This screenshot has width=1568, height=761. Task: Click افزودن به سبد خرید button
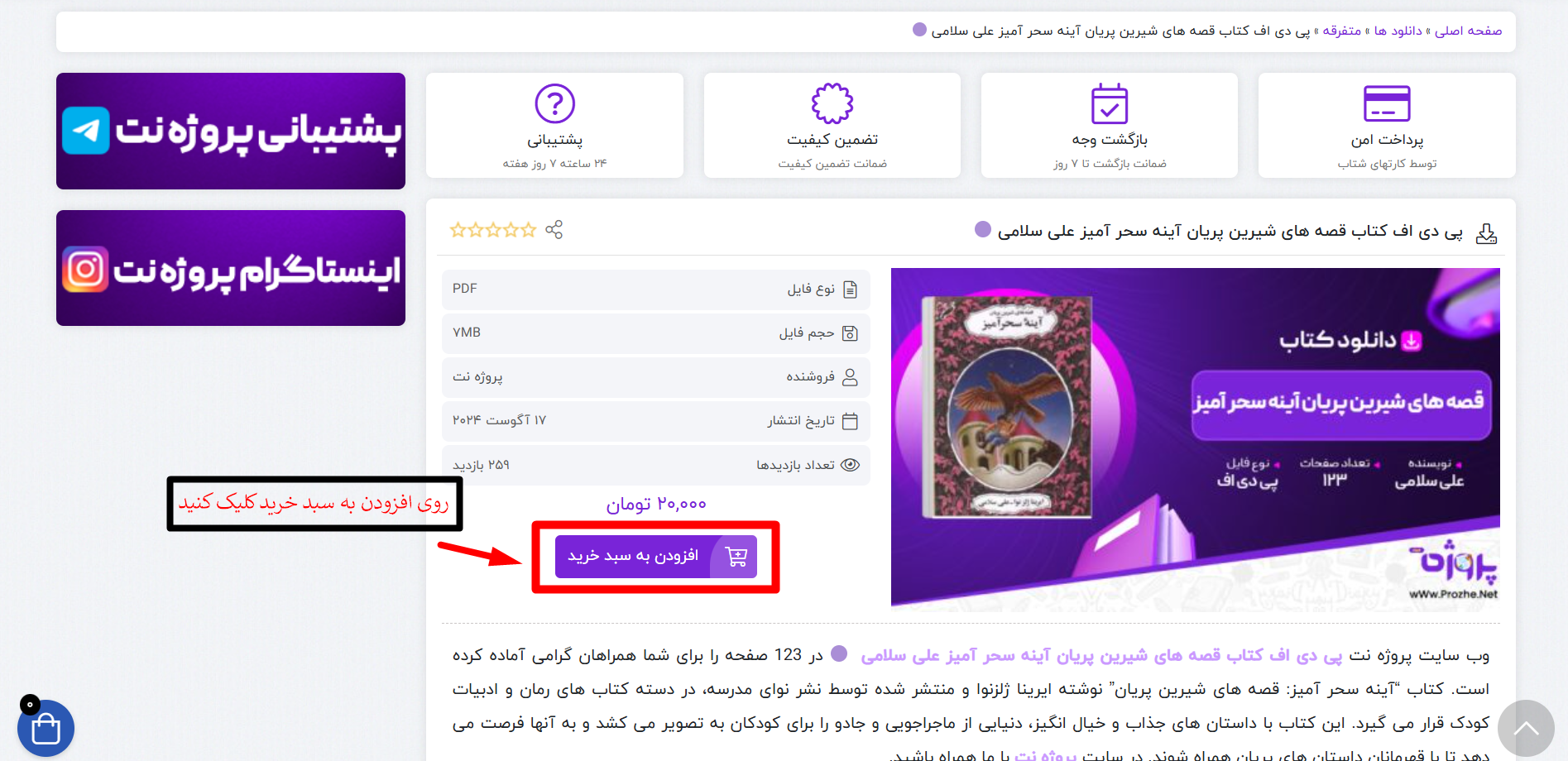(x=655, y=557)
